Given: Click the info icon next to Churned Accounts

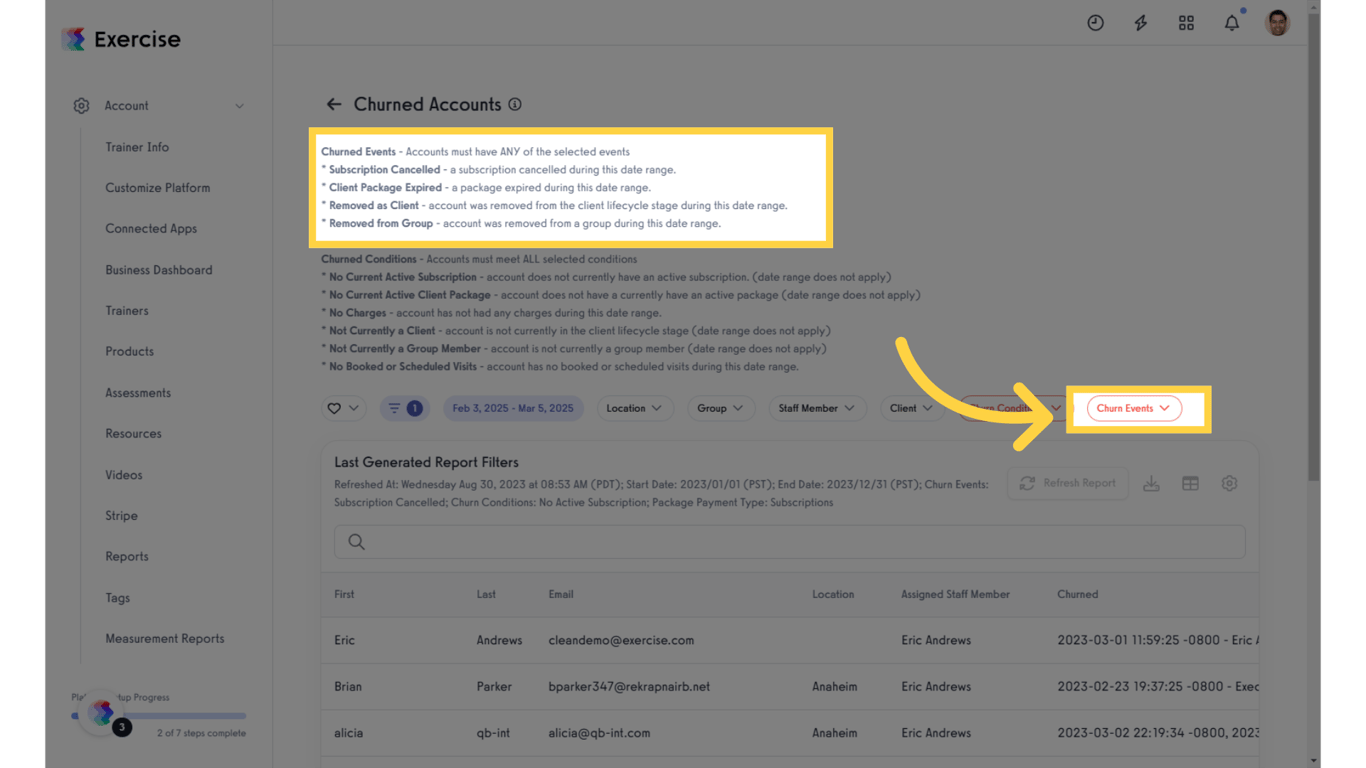Looking at the screenshot, I should [515, 104].
